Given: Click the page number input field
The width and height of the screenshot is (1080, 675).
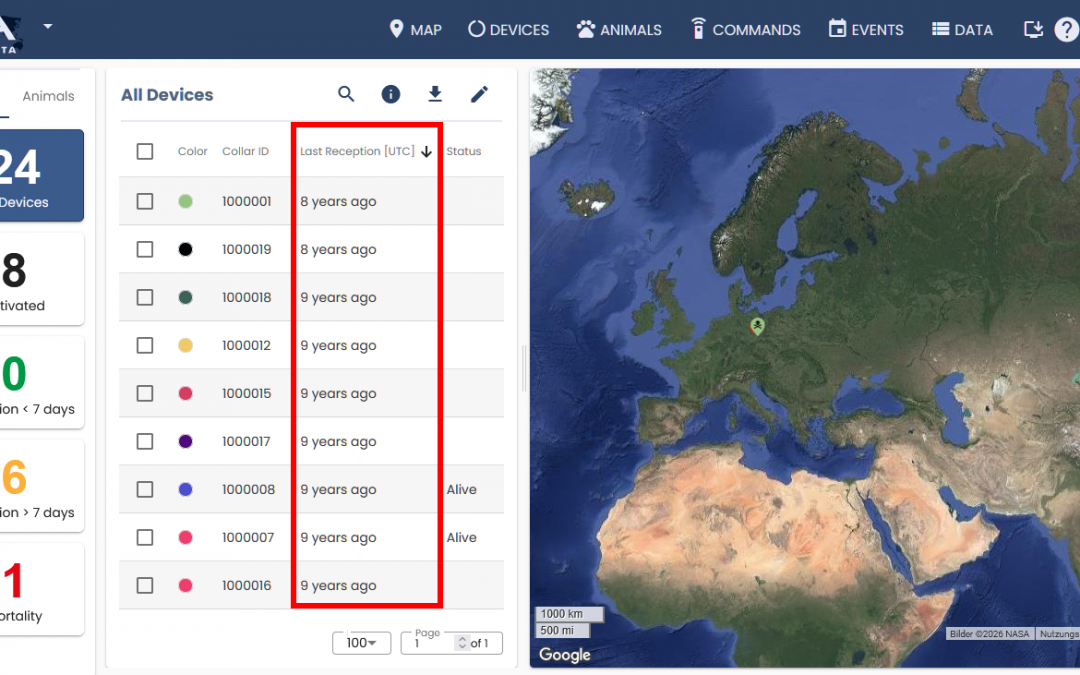Looking at the screenshot, I should pyautogui.click(x=431, y=644).
